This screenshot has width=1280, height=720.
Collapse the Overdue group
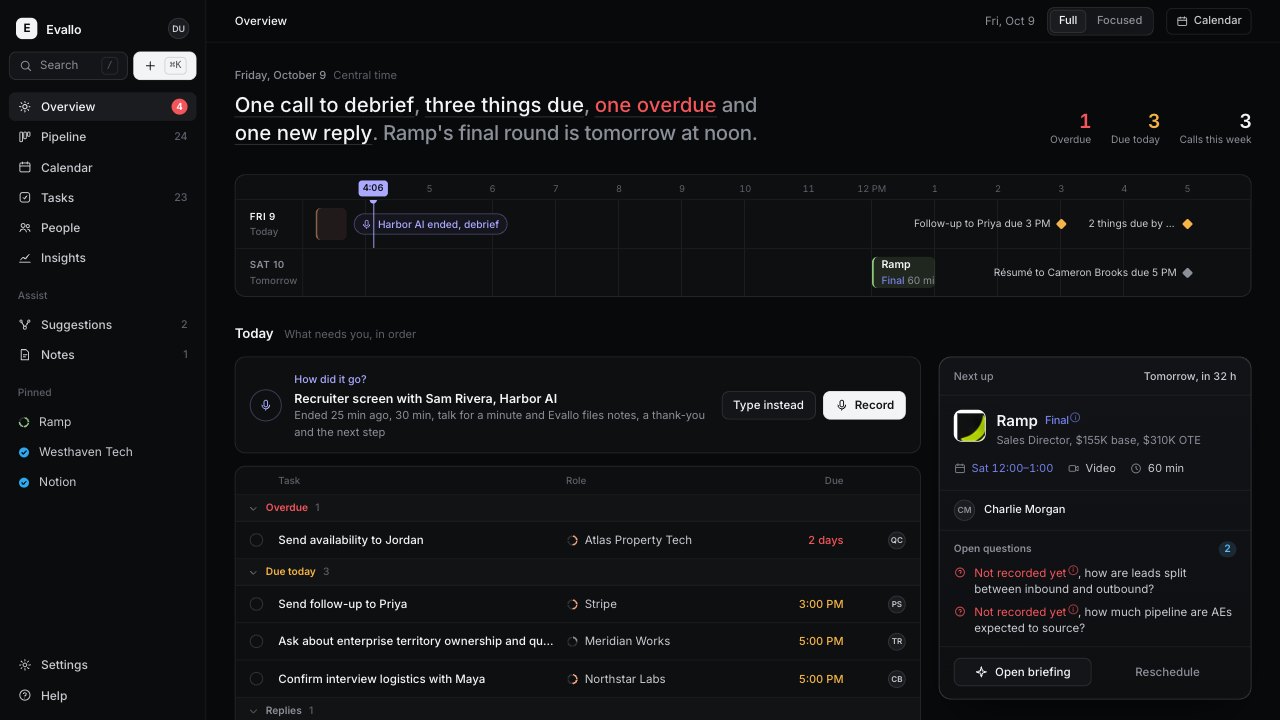(x=253, y=508)
